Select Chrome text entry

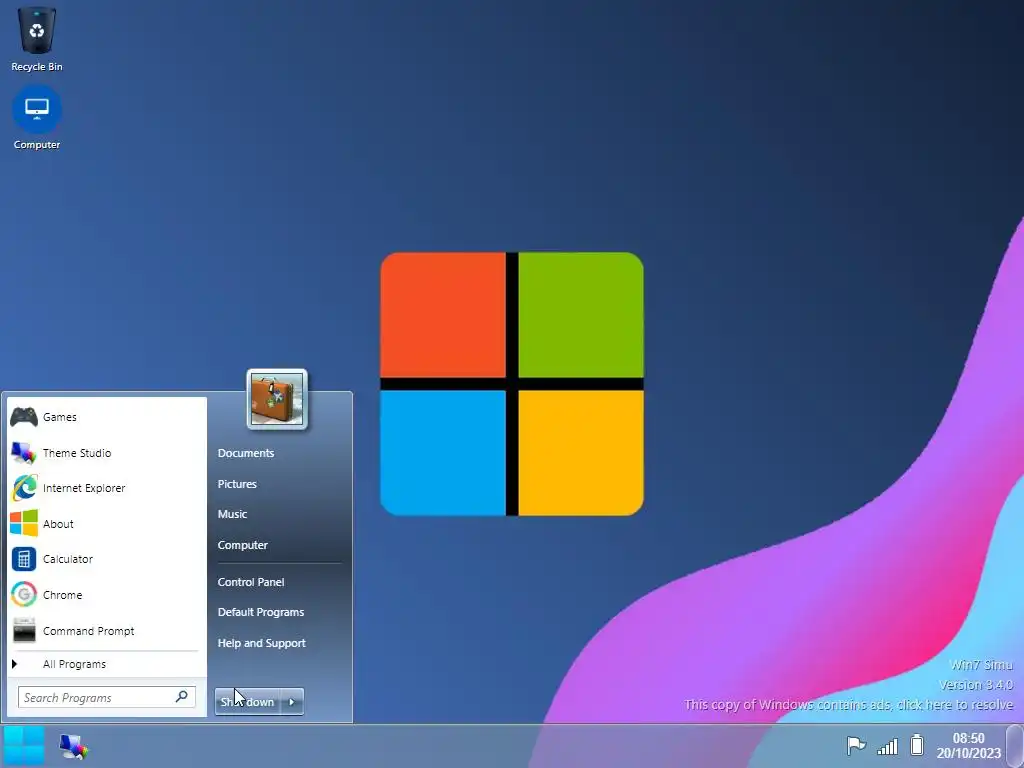[x=63, y=595]
